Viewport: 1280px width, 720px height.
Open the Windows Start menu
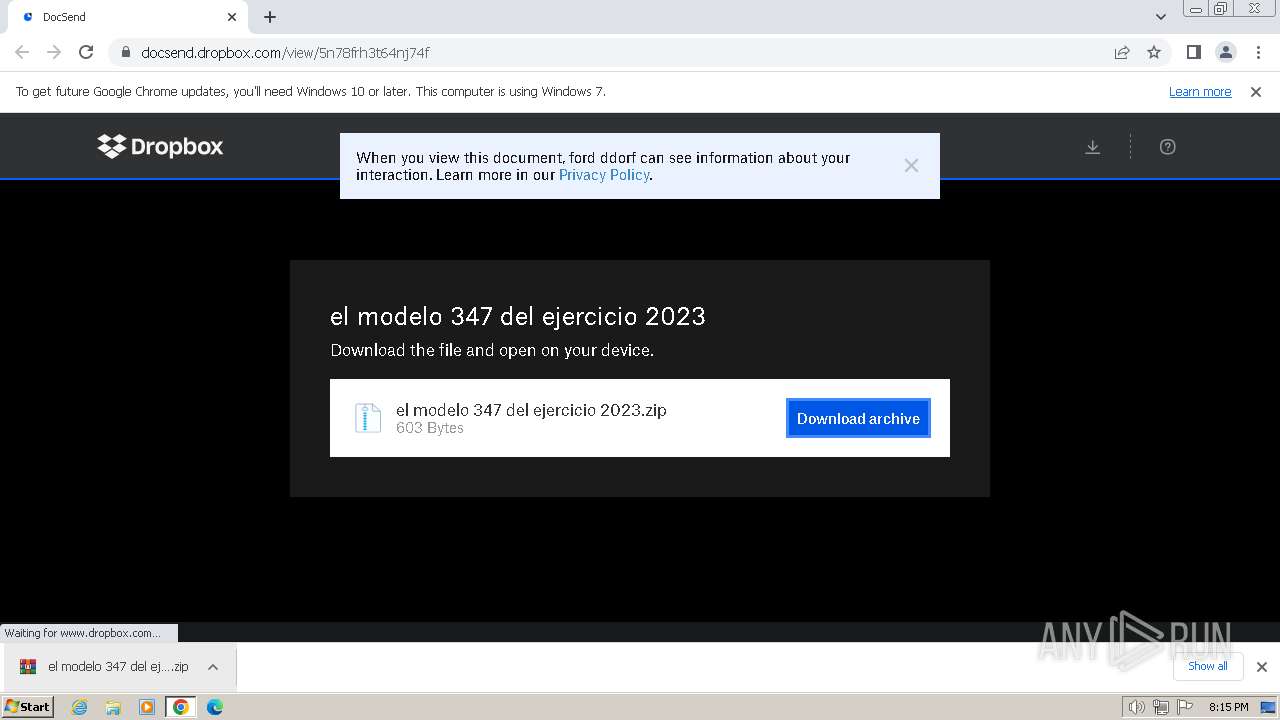[27, 707]
